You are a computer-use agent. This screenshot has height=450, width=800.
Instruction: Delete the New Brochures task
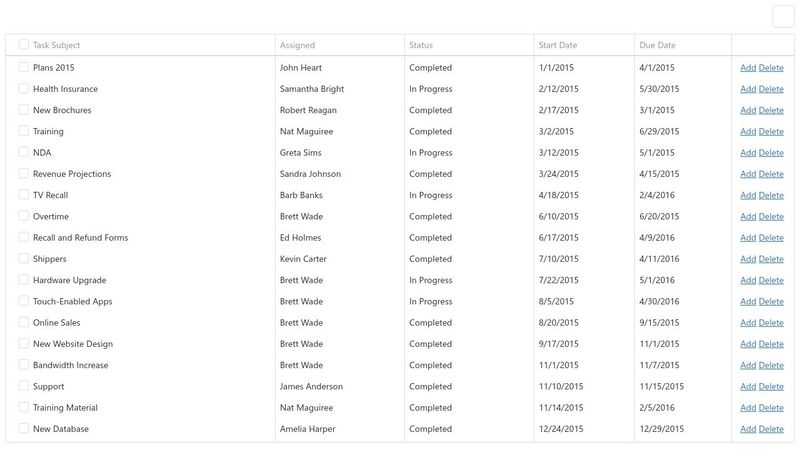[771, 110]
